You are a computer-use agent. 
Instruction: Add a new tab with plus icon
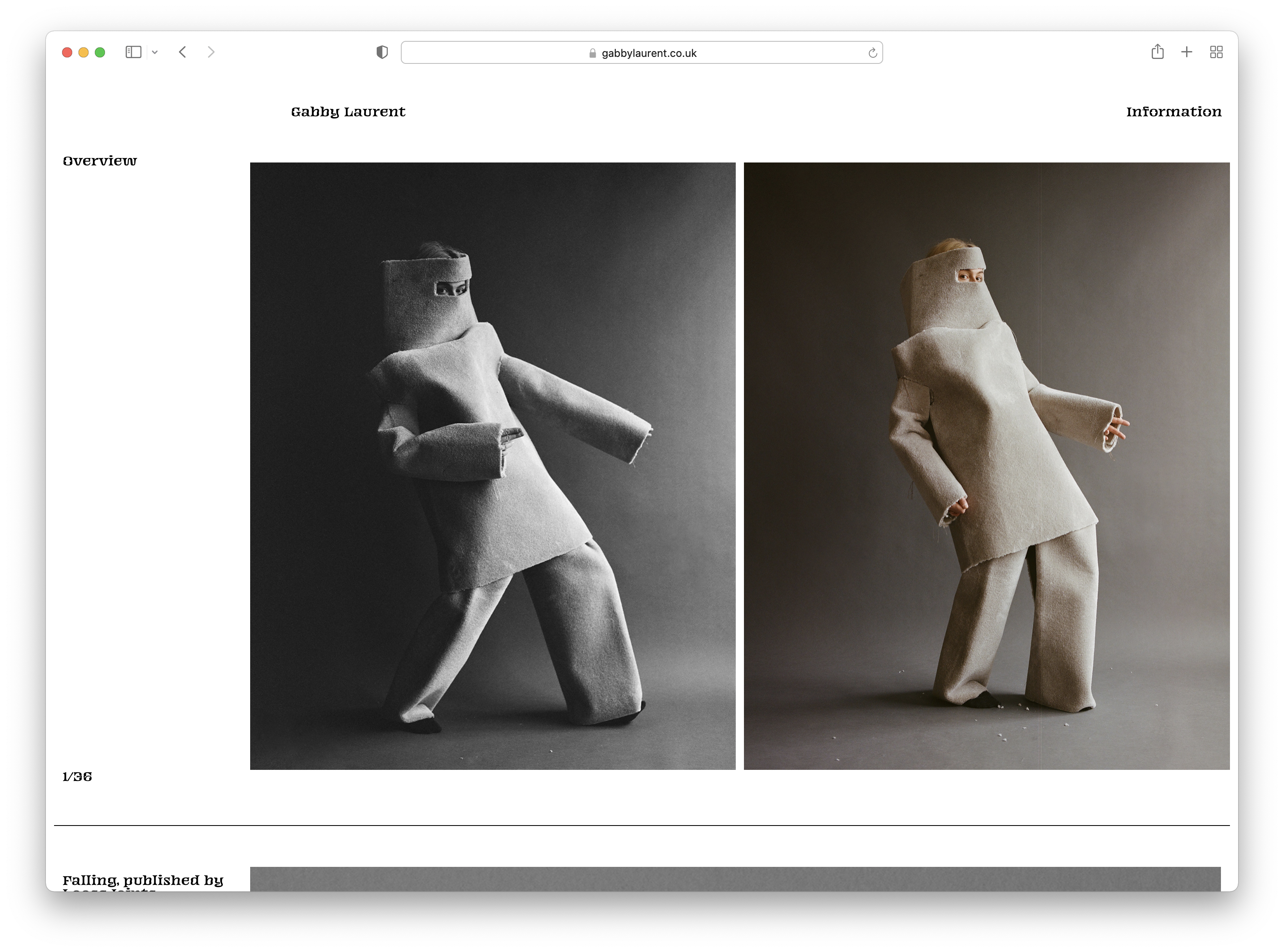(x=1187, y=52)
